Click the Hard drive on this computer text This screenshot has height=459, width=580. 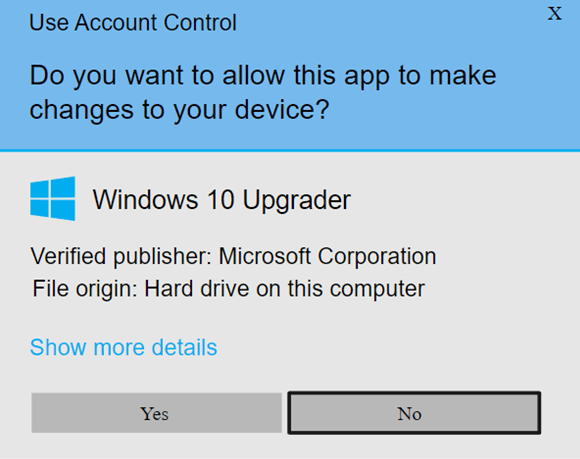point(284,288)
